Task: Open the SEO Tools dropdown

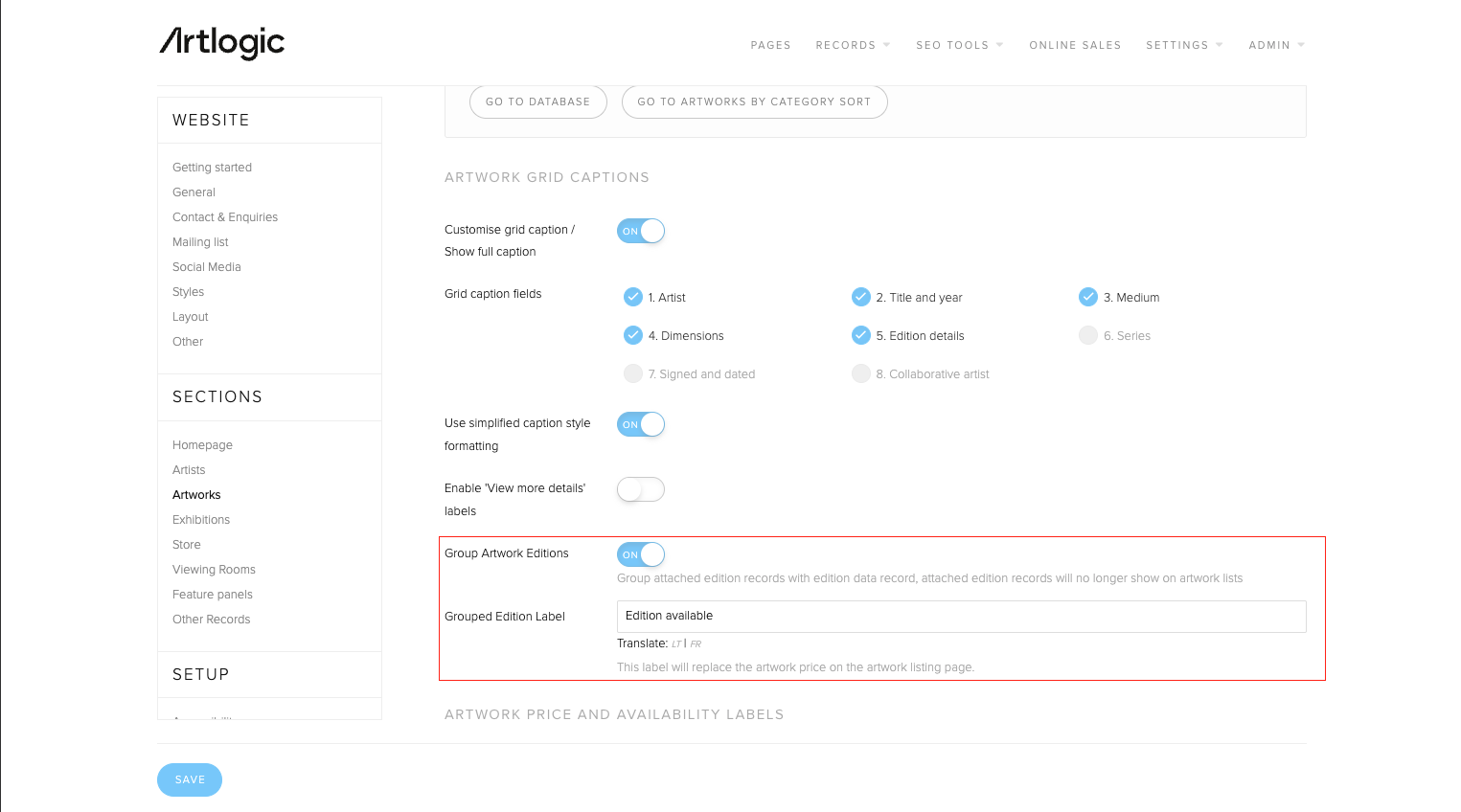Action: (959, 45)
